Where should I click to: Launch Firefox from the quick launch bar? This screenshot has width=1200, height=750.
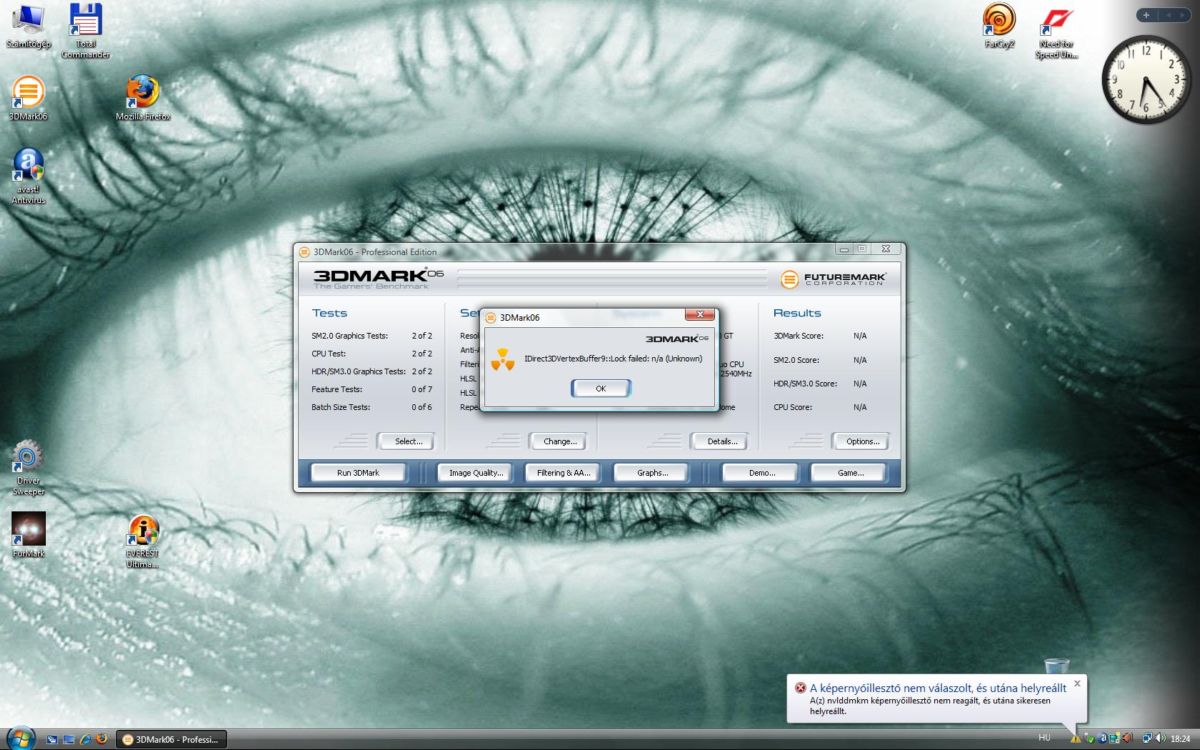click(x=102, y=739)
